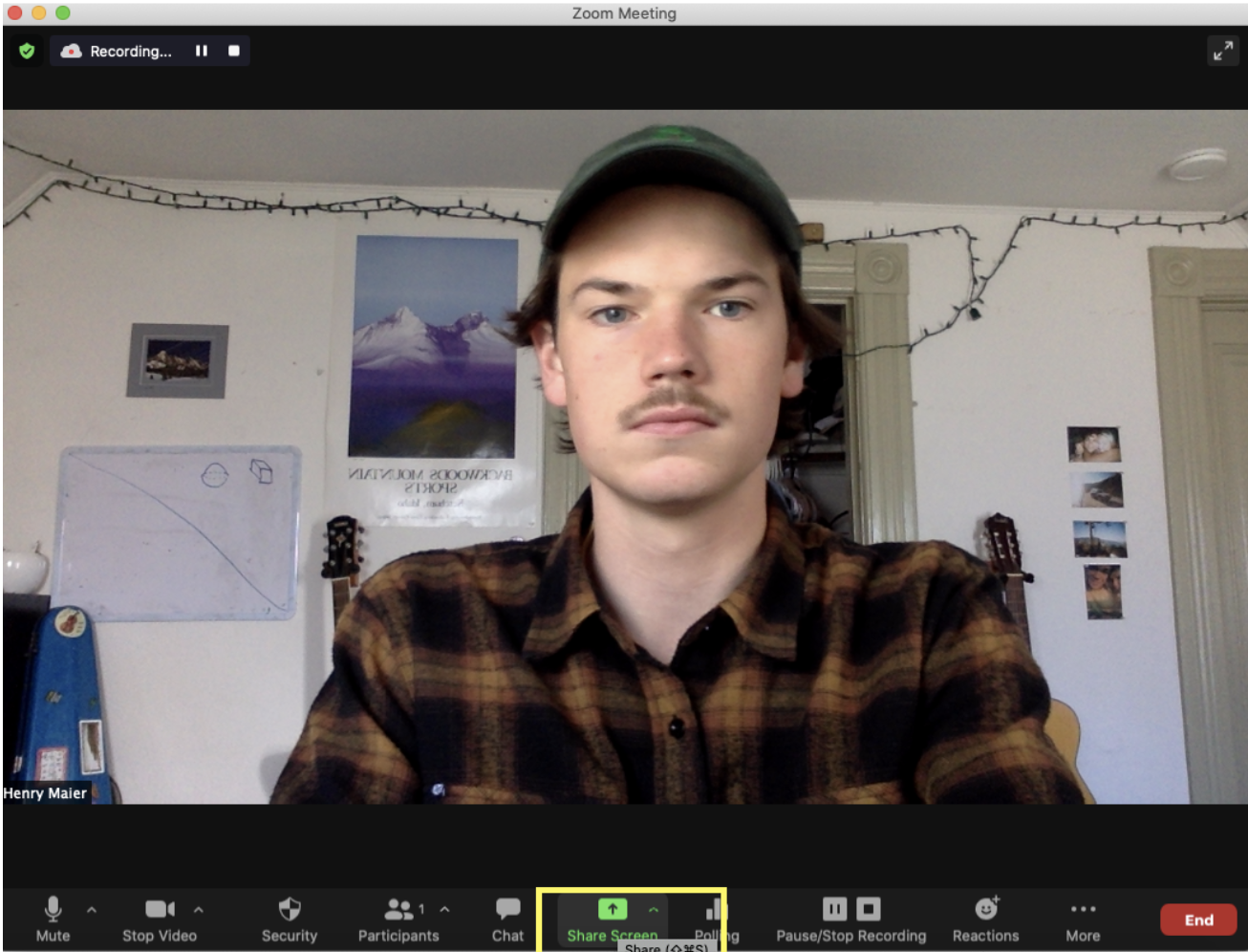Expand audio options arrow next to Mute
This screenshot has height=952, width=1248.
(x=92, y=910)
